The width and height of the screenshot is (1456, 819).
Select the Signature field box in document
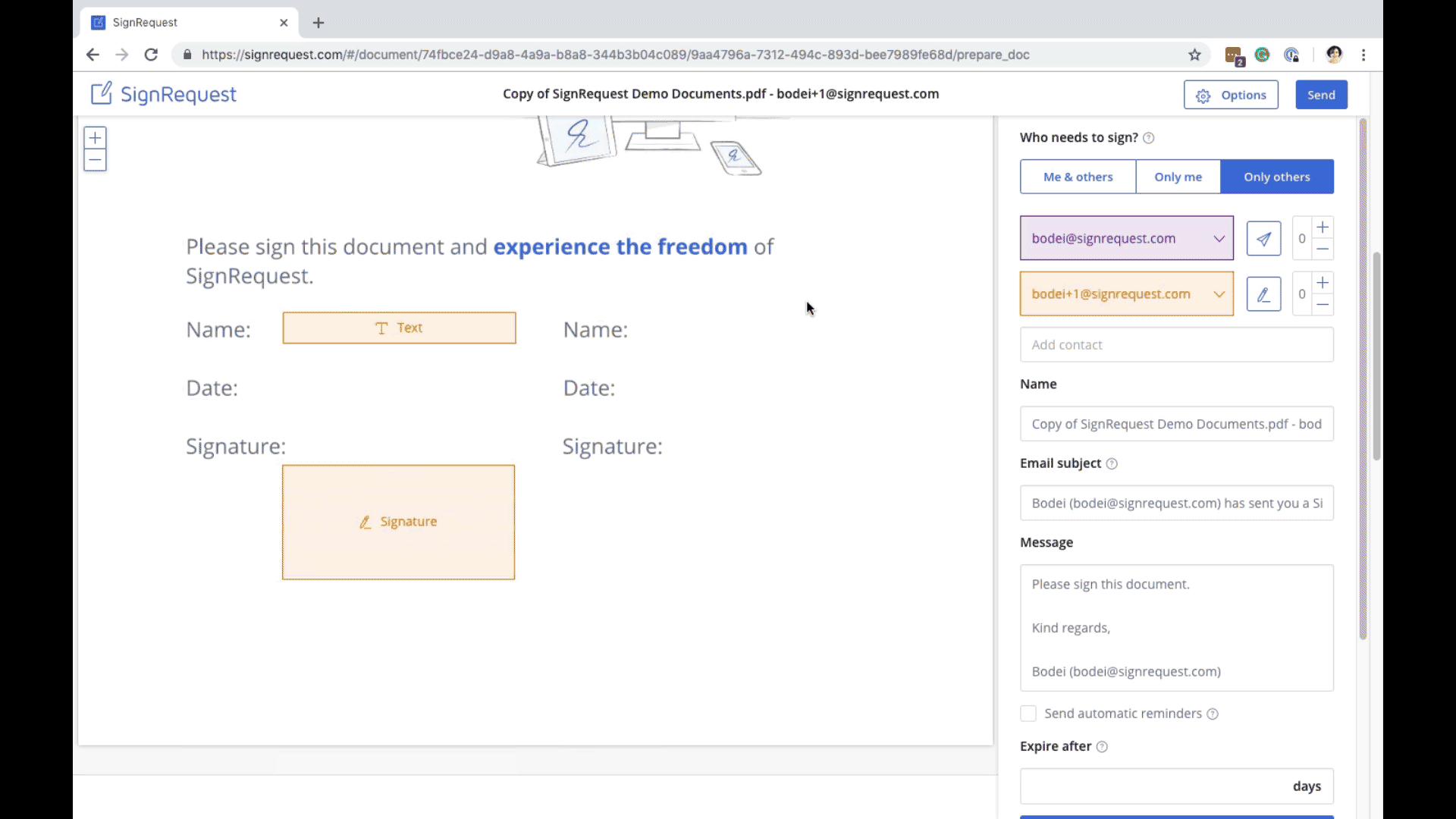point(398,522)
